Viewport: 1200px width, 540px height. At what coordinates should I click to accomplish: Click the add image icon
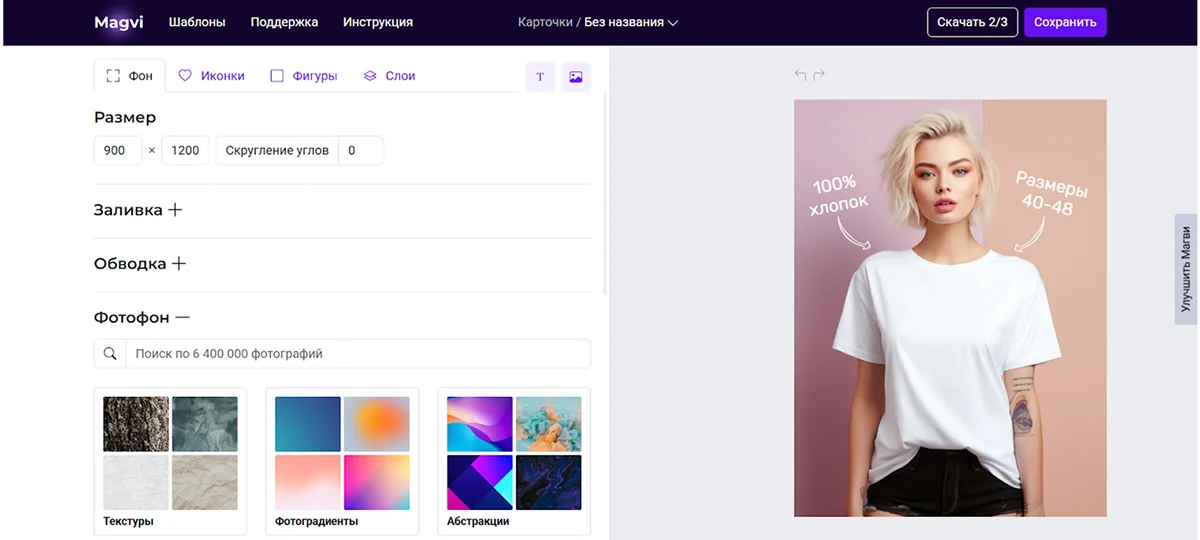pyautogui.click(x=575, y=77)
